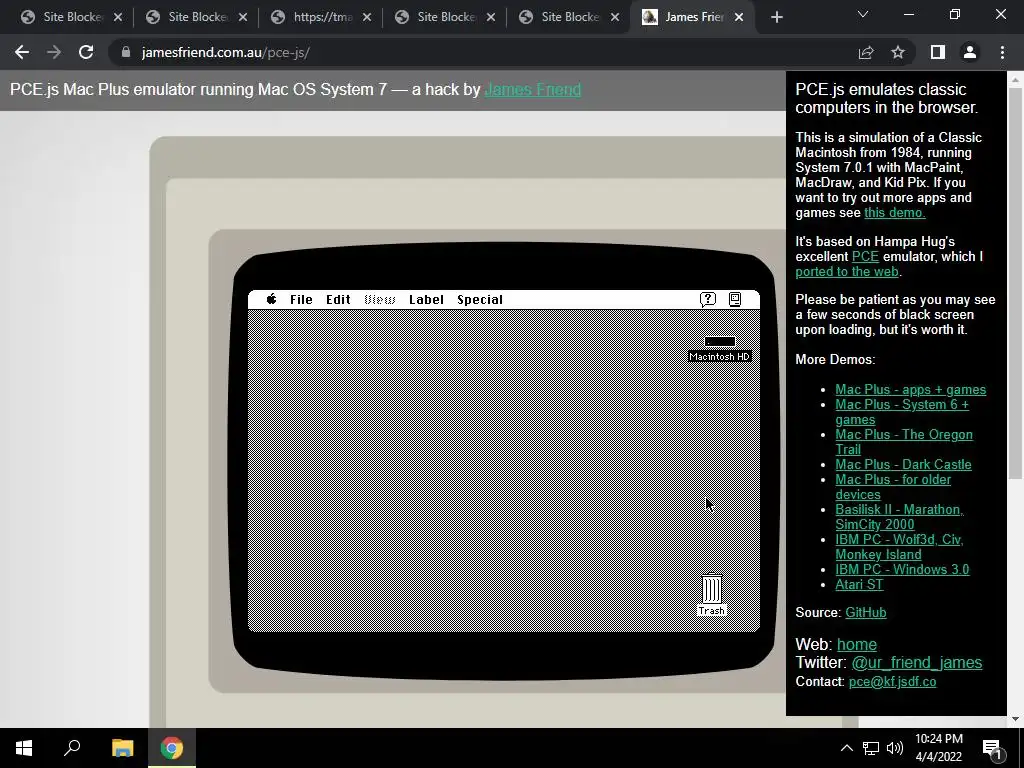Show hidden system tray icons
The height and width of the screenshot is (768, 1024).
(x=846, y=748)
